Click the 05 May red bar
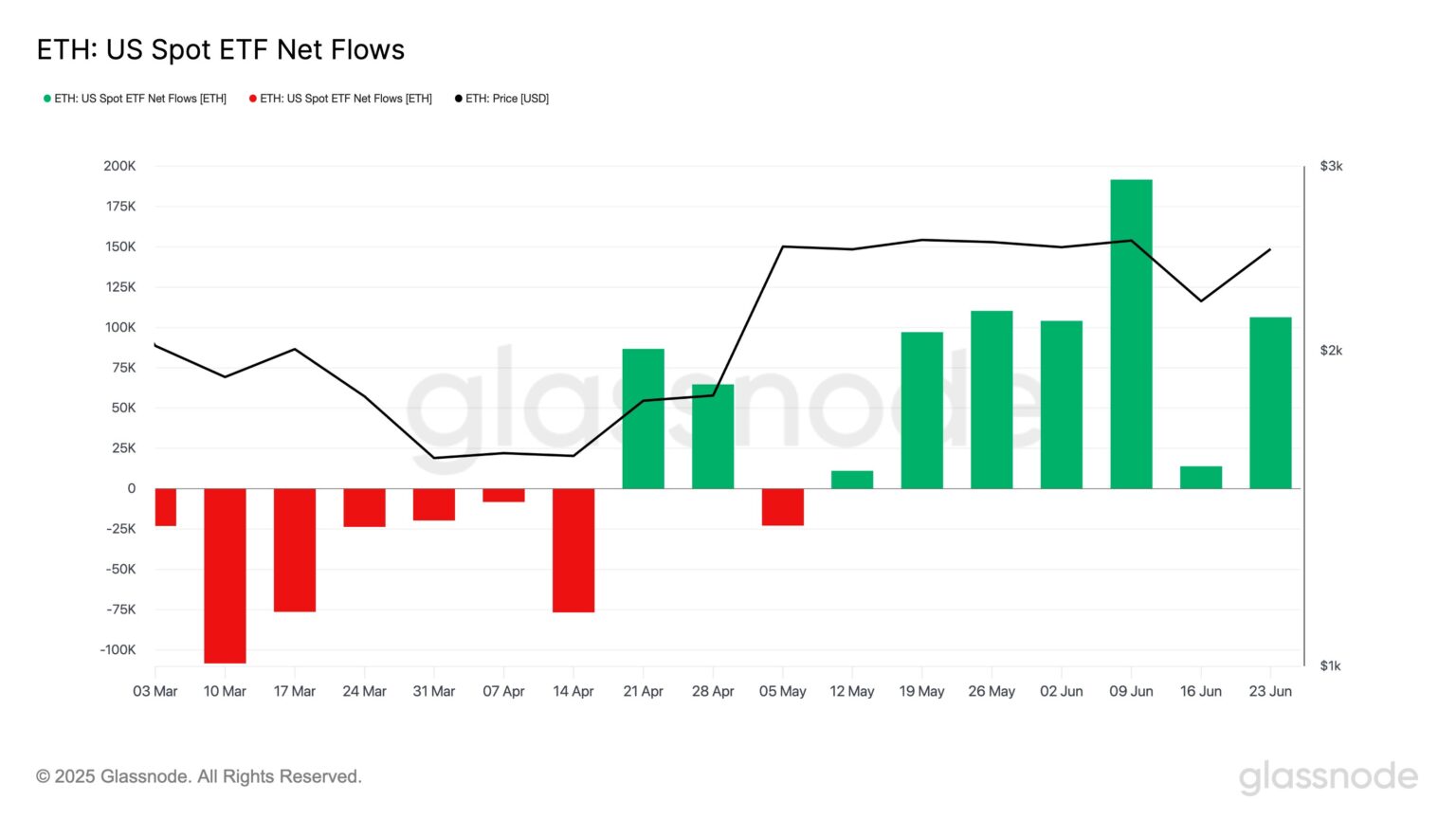This screenshot has height=819, width=1456. point(782,507)
